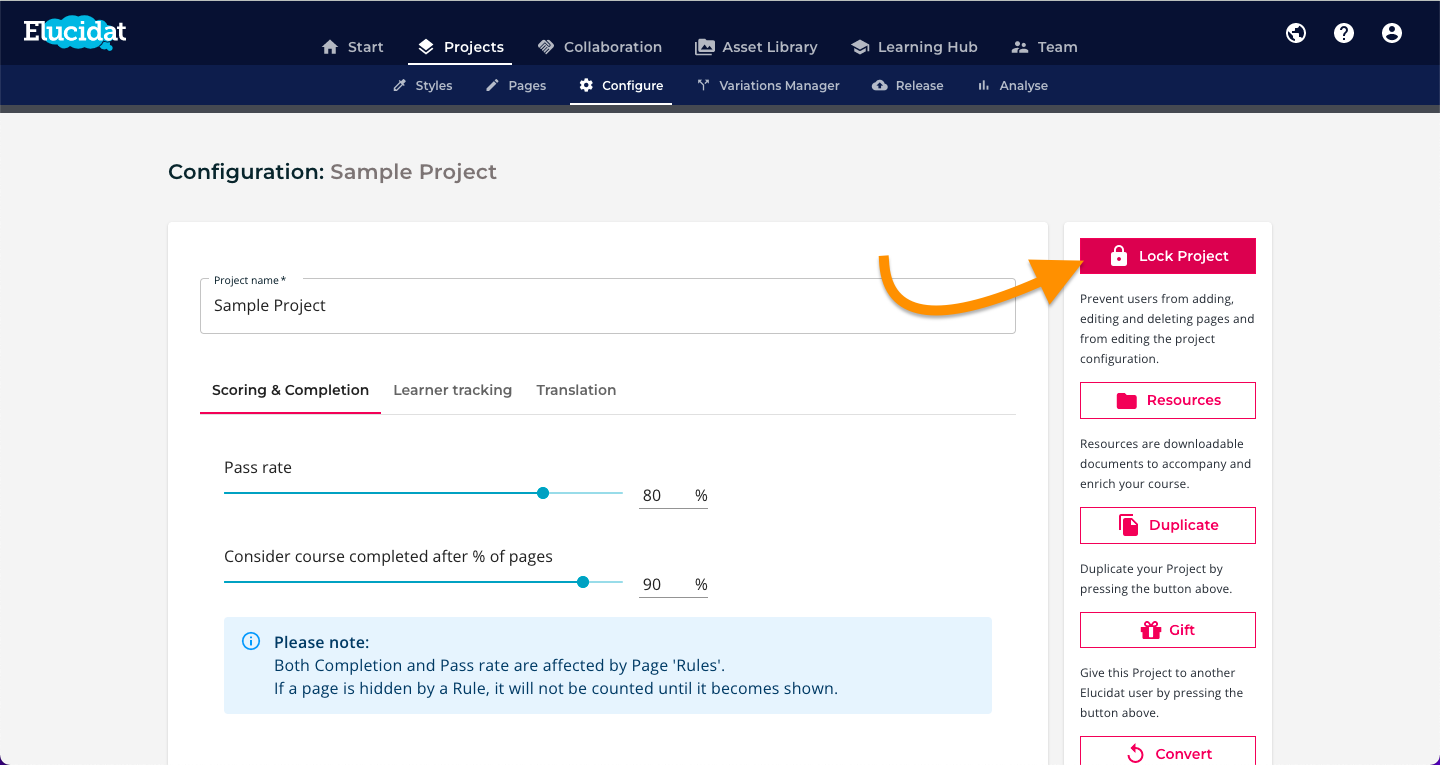Switch to Styles sub-navigation tab
The image size is (1440, 765).
[423, 86]
